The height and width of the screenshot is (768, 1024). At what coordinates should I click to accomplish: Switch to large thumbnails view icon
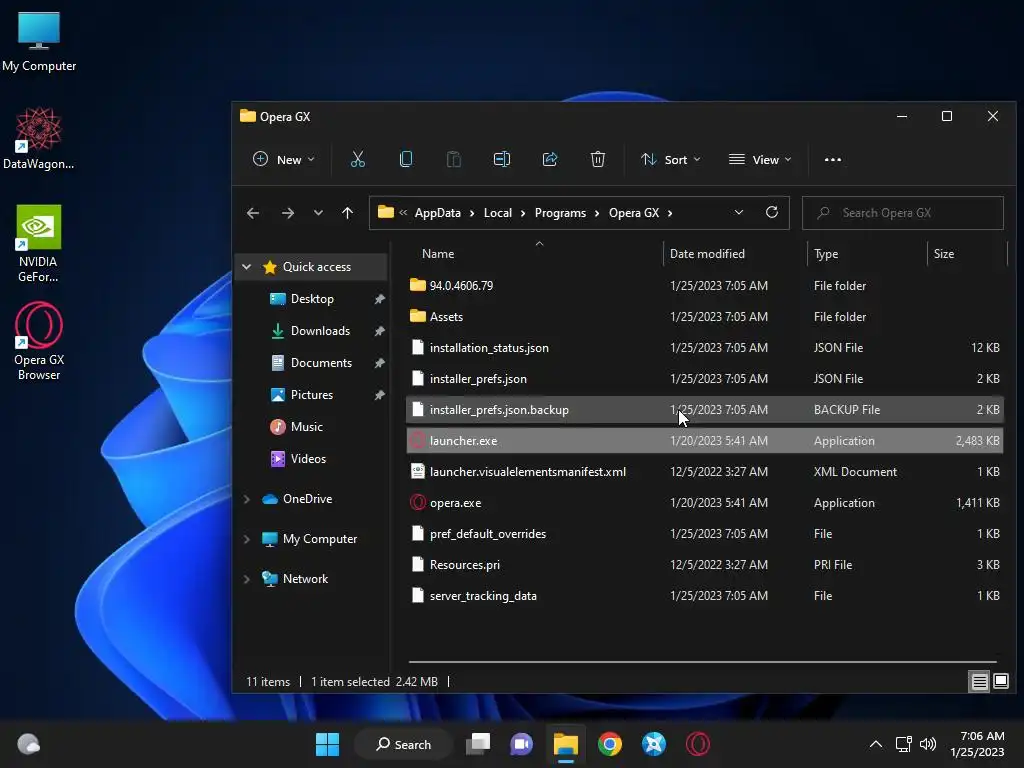pos(1000,682)
